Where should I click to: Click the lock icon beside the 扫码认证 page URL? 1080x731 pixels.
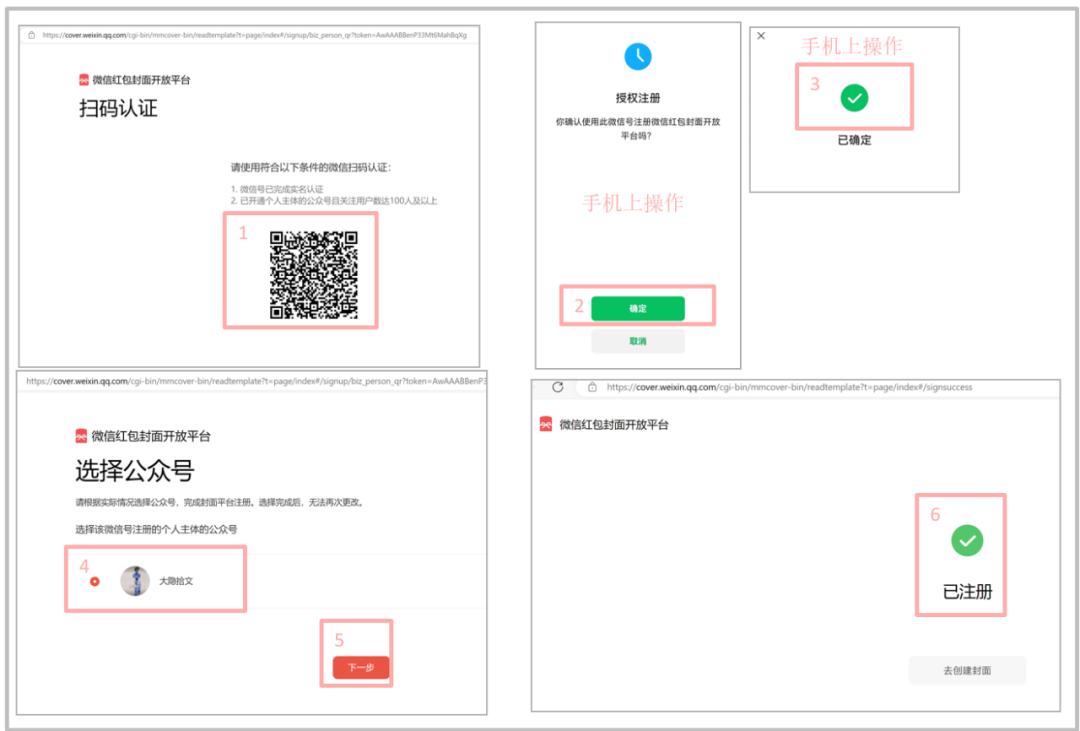coord(32,35)
